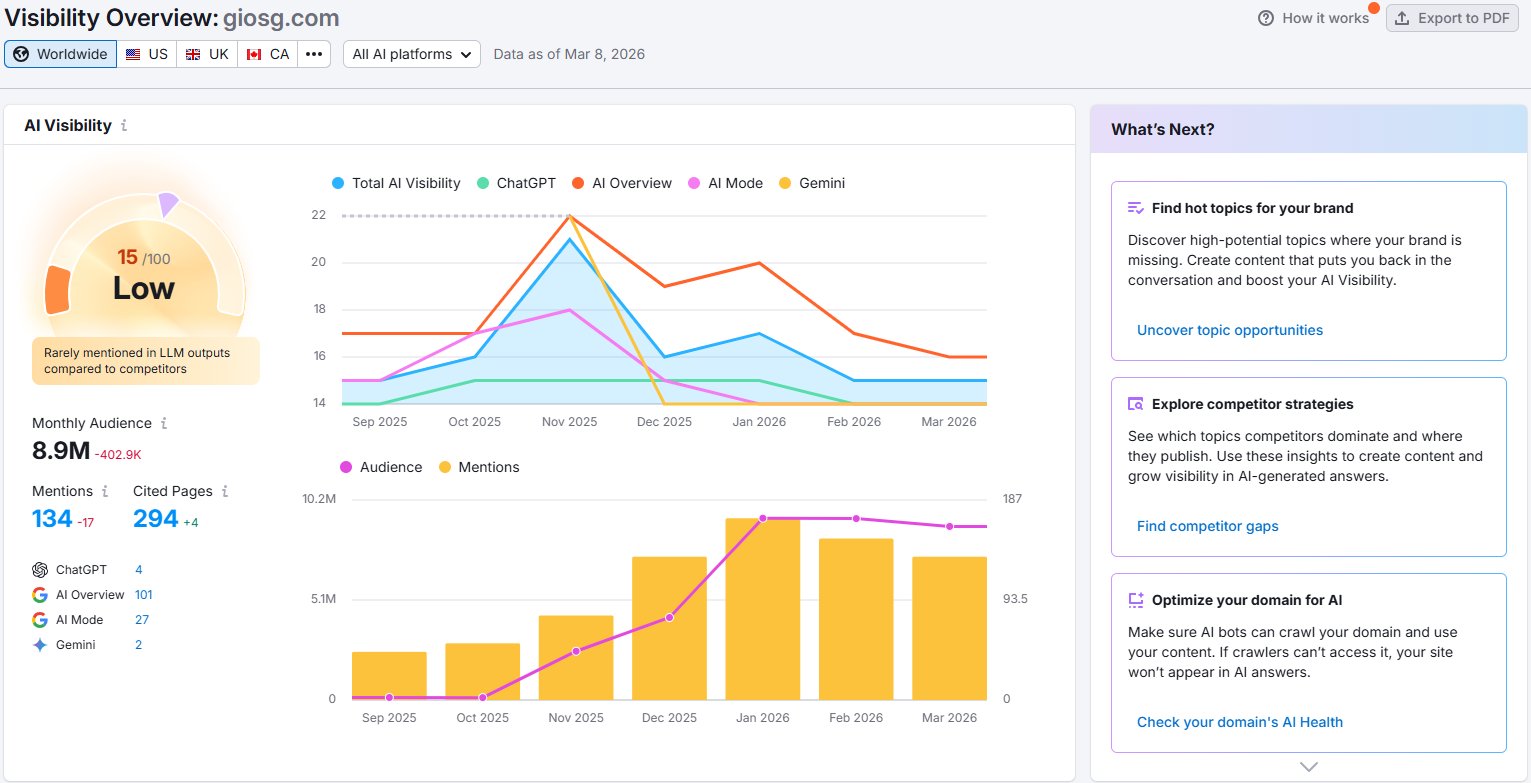The image size is (1531, 783).
Task: Click the Jan 2026 mentions bar
Action: tap(763, 608)
